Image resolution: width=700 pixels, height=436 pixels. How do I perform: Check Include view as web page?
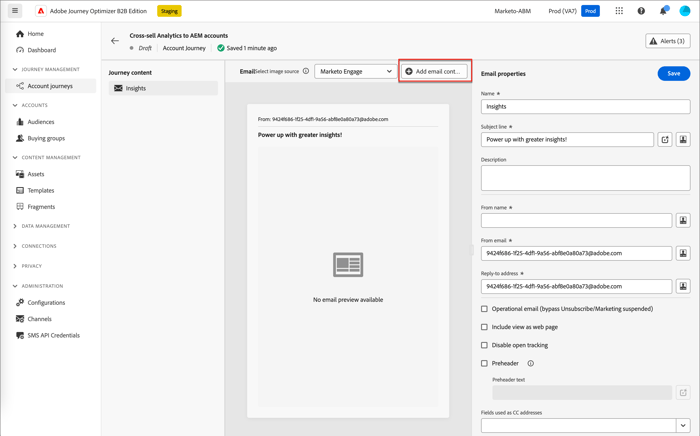click(x=484, y=327)
